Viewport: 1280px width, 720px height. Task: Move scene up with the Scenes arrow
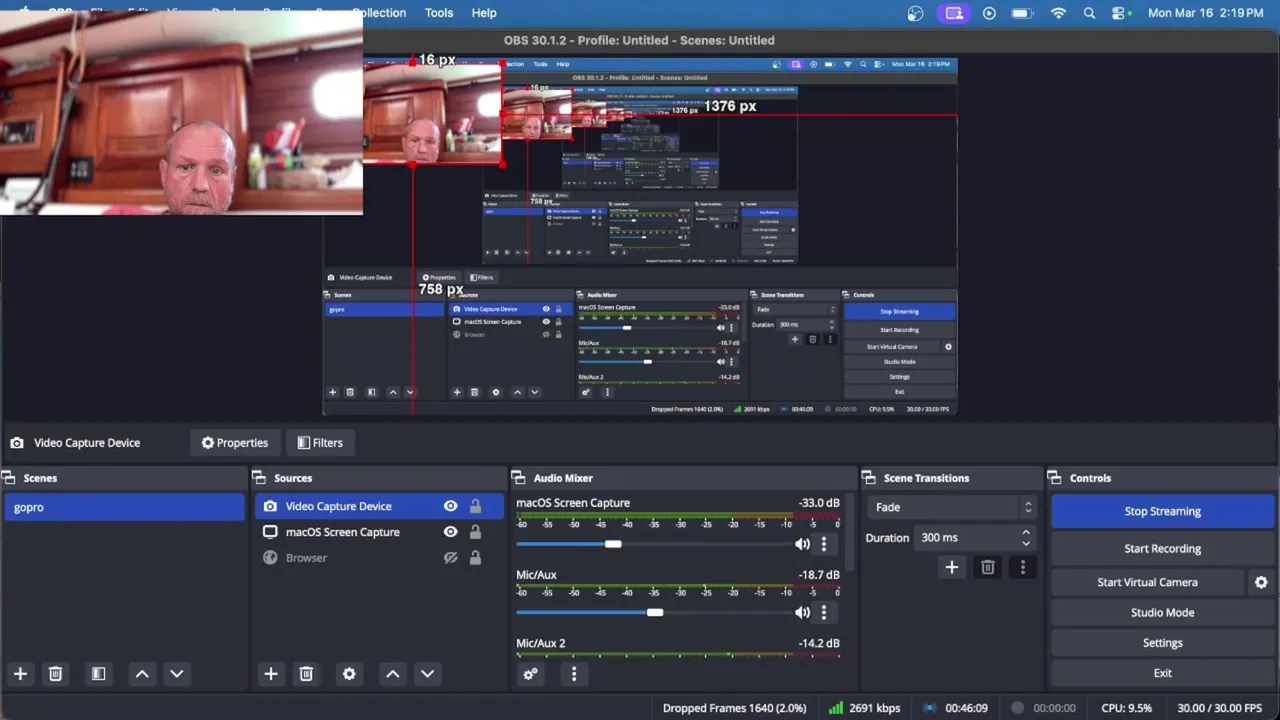pyautogui.click(x=142, y=674)
